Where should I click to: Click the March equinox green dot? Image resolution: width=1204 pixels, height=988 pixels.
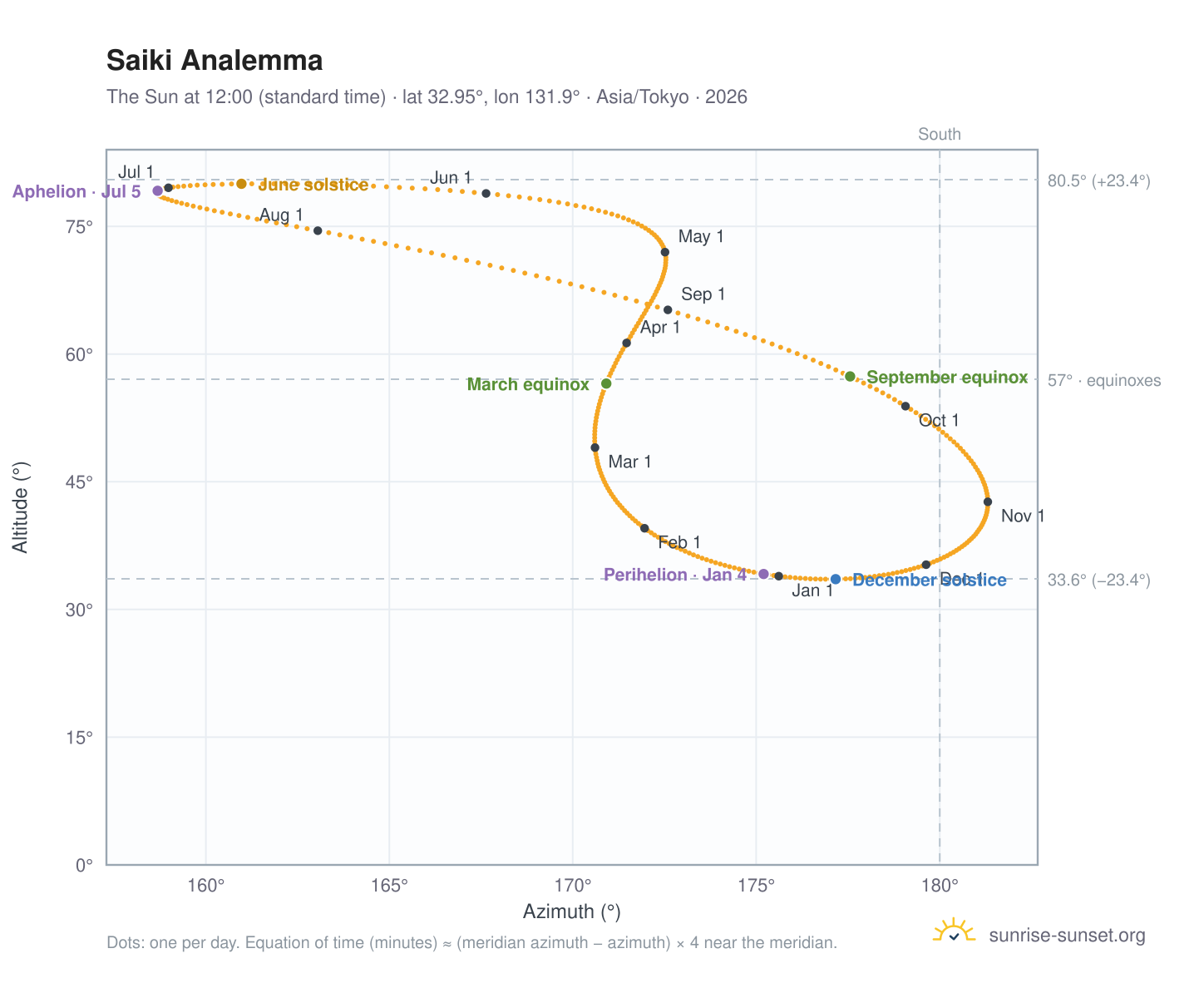[x=606, y=383]
